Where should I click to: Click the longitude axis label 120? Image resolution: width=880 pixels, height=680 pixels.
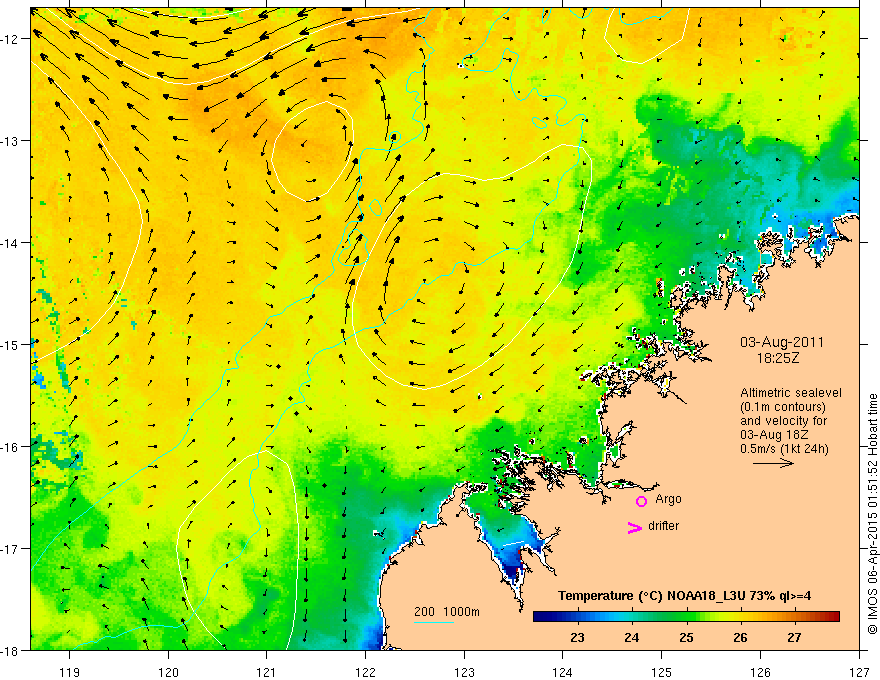pyautogui.click(x=168, y=672)
